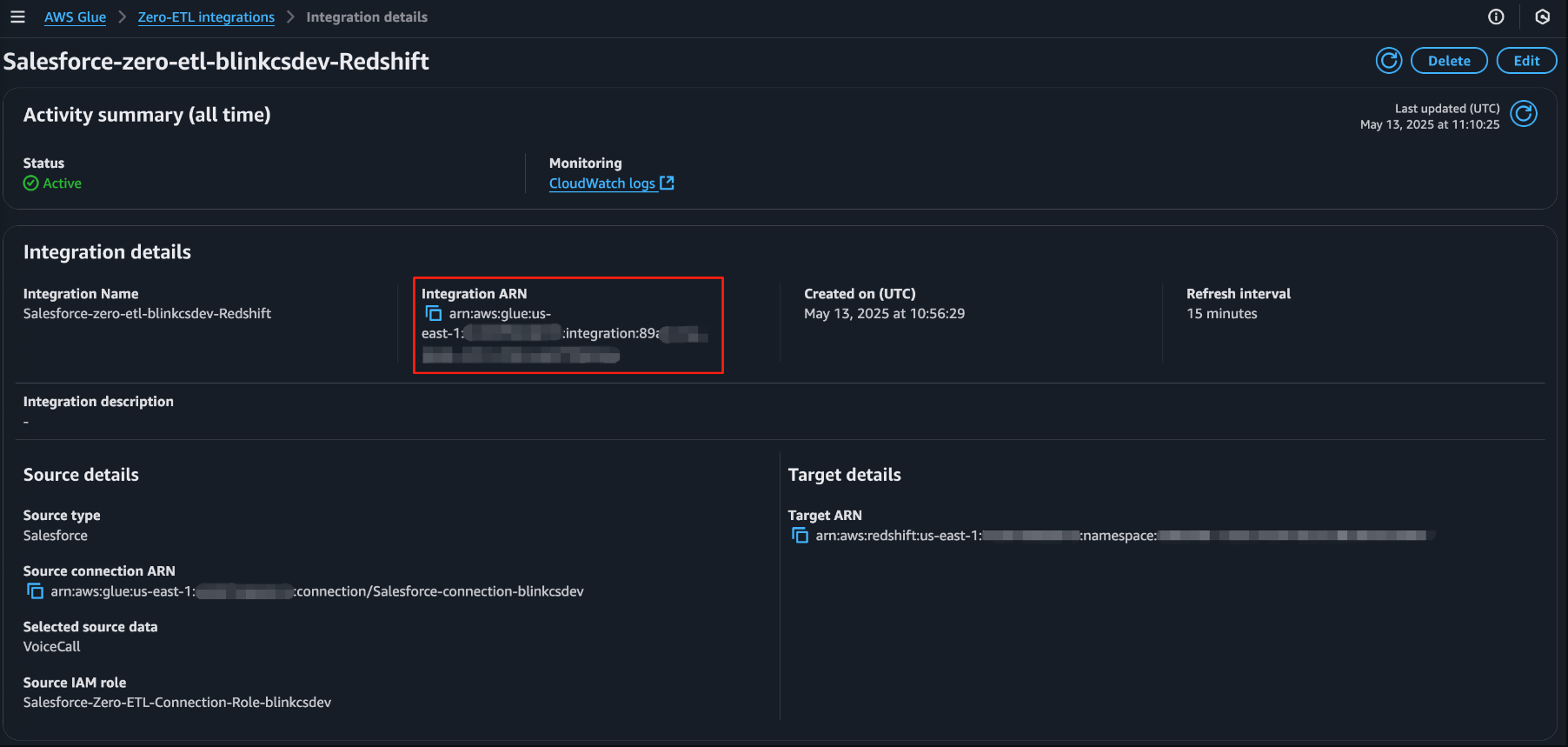The height and width of the screenshot is (747, 1568).
Task: Select the Source IAM role value text
Action: pyautogui.click(x=177, y=703)
